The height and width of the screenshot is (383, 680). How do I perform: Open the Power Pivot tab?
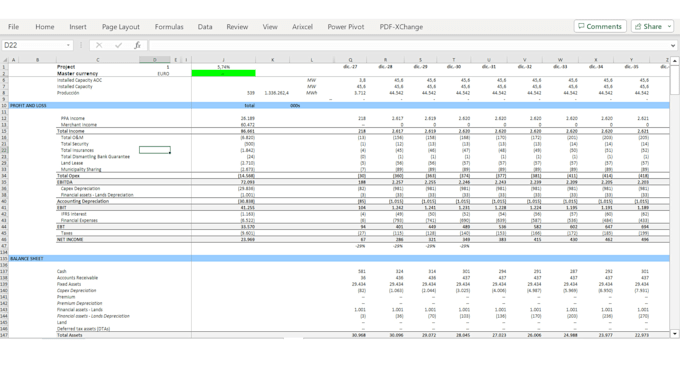[346, 27]
